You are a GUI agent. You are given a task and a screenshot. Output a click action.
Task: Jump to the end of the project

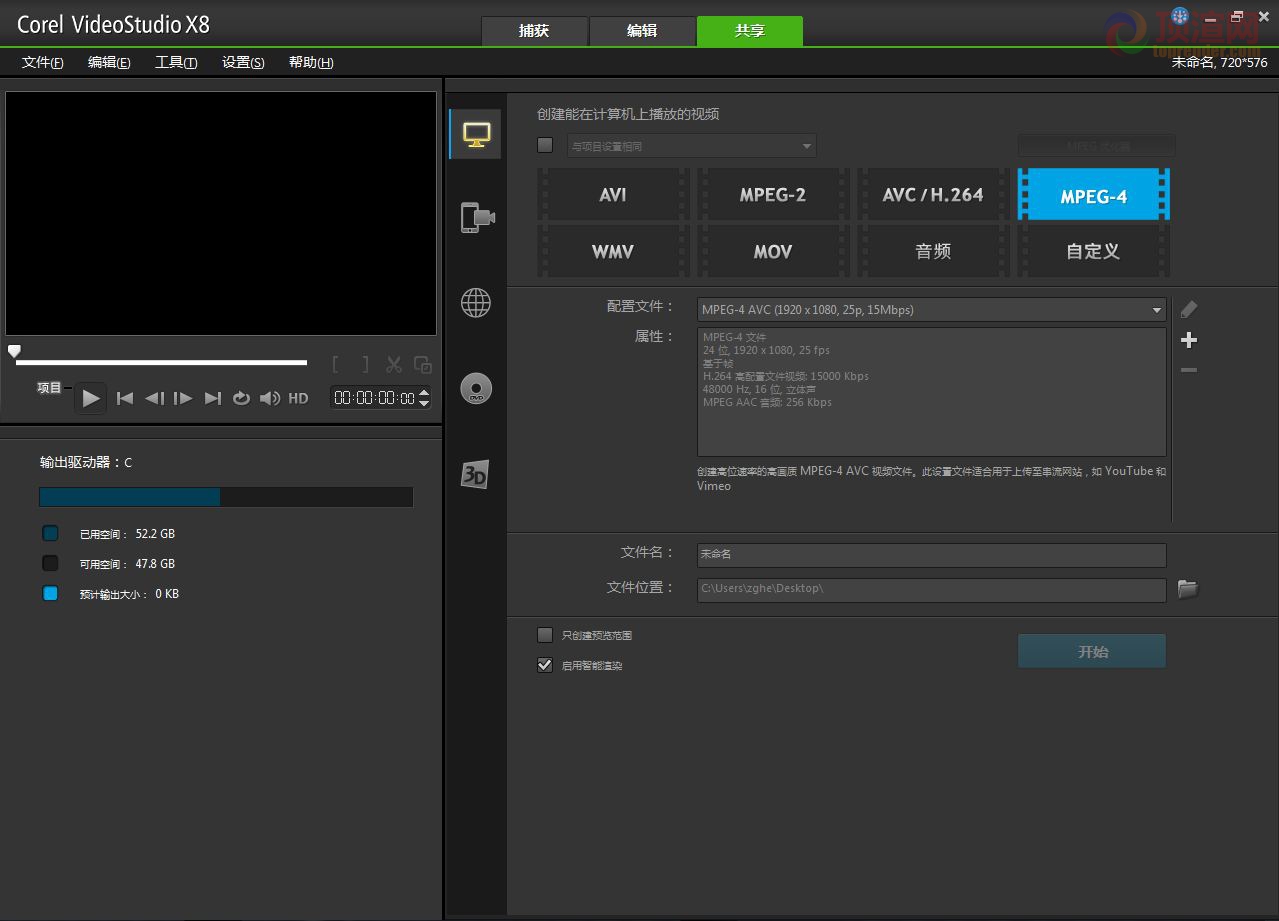coord(213,398)
